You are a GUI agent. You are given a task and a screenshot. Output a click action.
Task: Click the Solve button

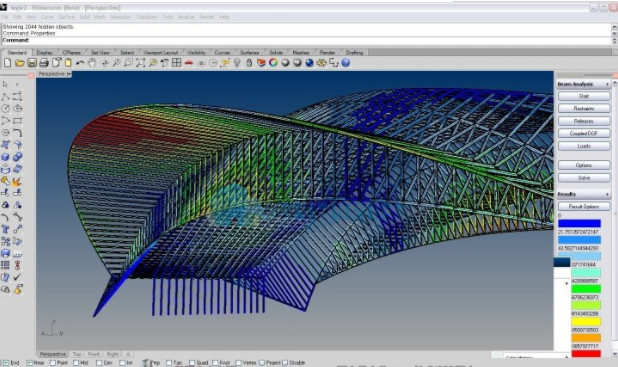pos(584,178)
